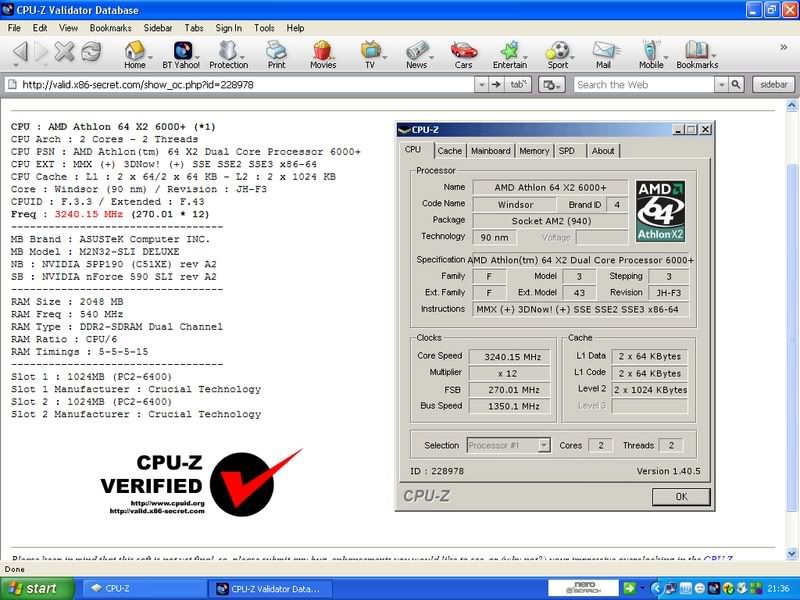Open the dropdown arrow next to Home
This screenshot has height=600, width=800.
click(x=150, y=56)
